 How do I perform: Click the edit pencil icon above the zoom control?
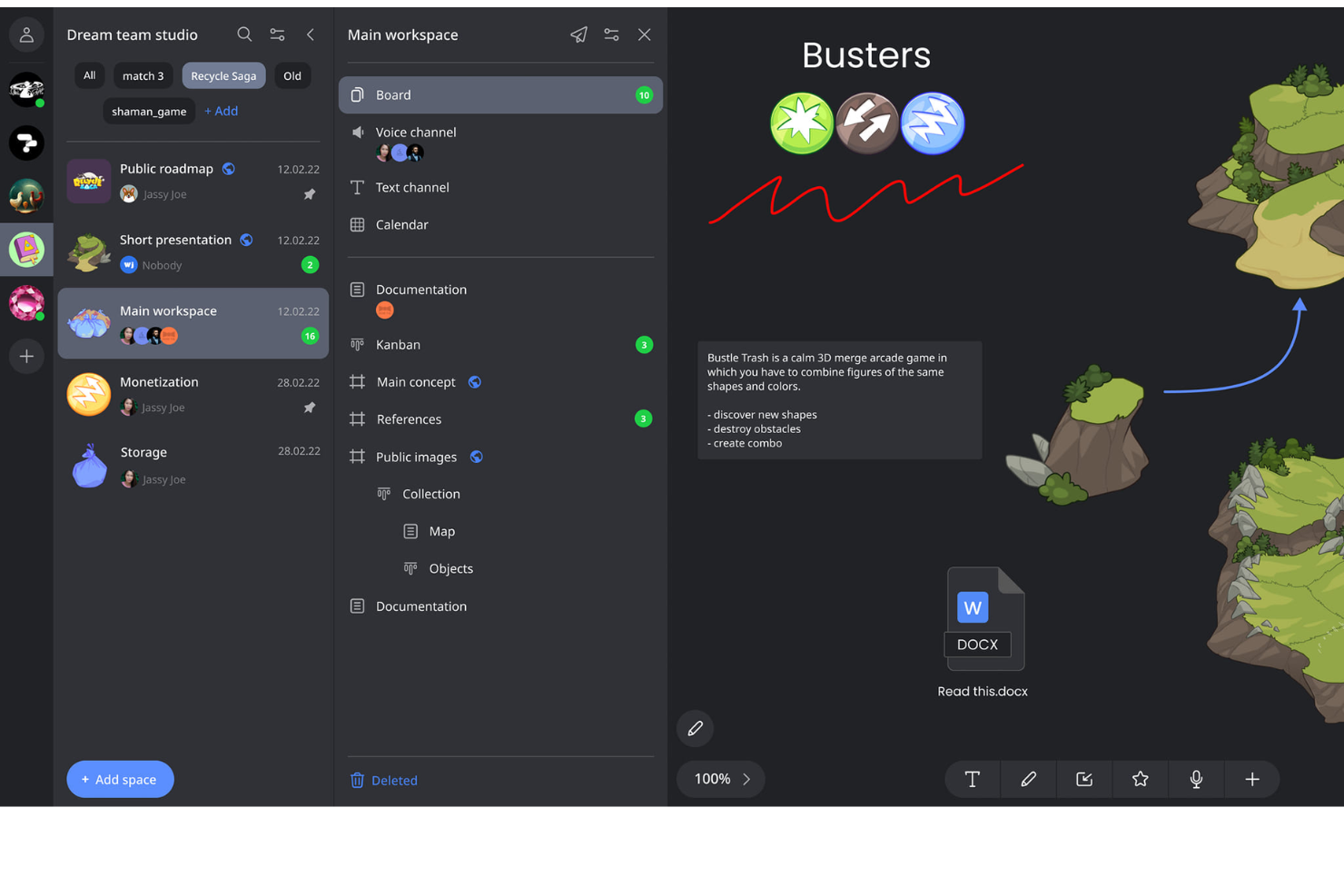pos(694,728)
